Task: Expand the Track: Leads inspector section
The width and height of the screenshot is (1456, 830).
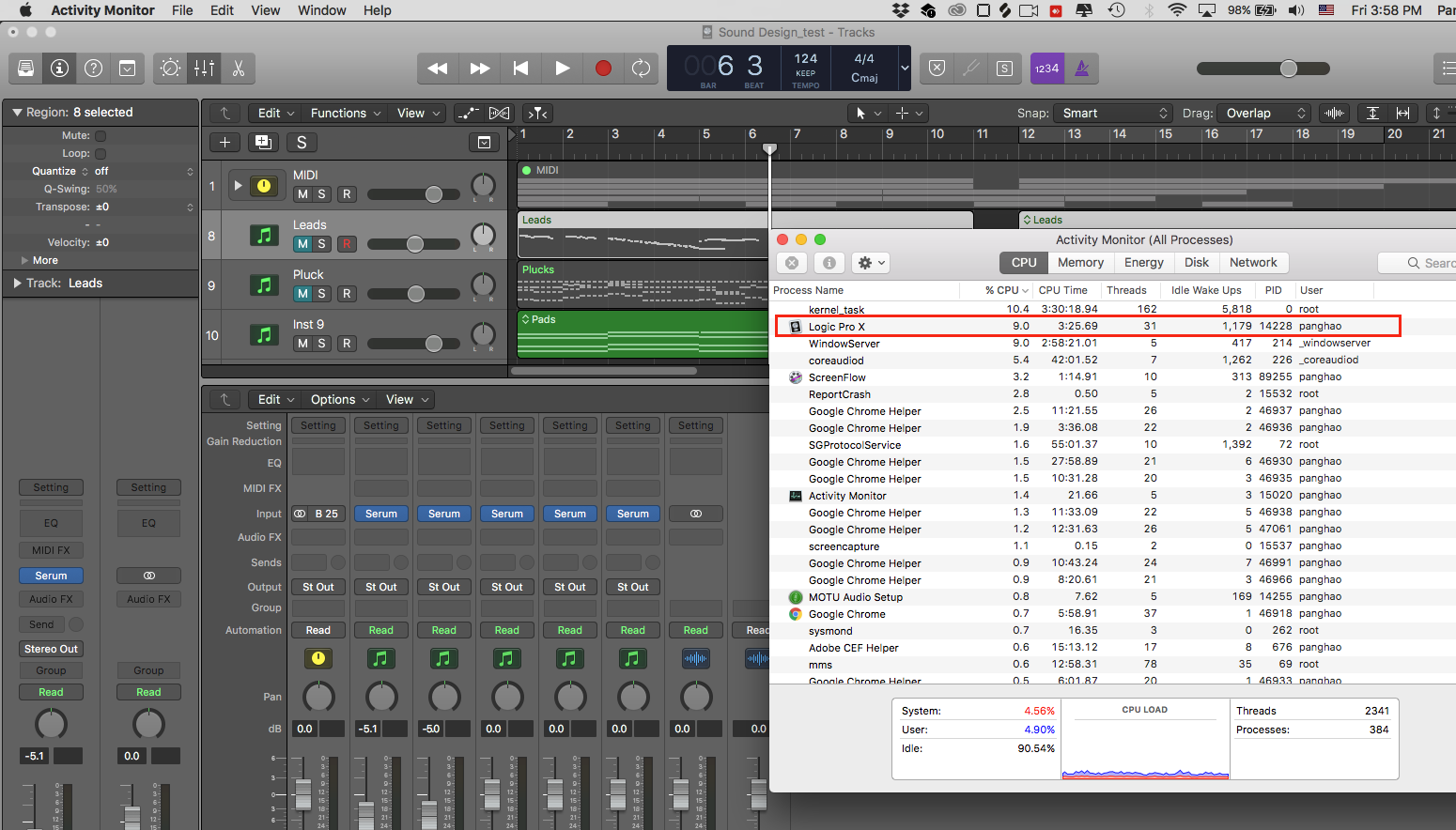Action: 18,284
